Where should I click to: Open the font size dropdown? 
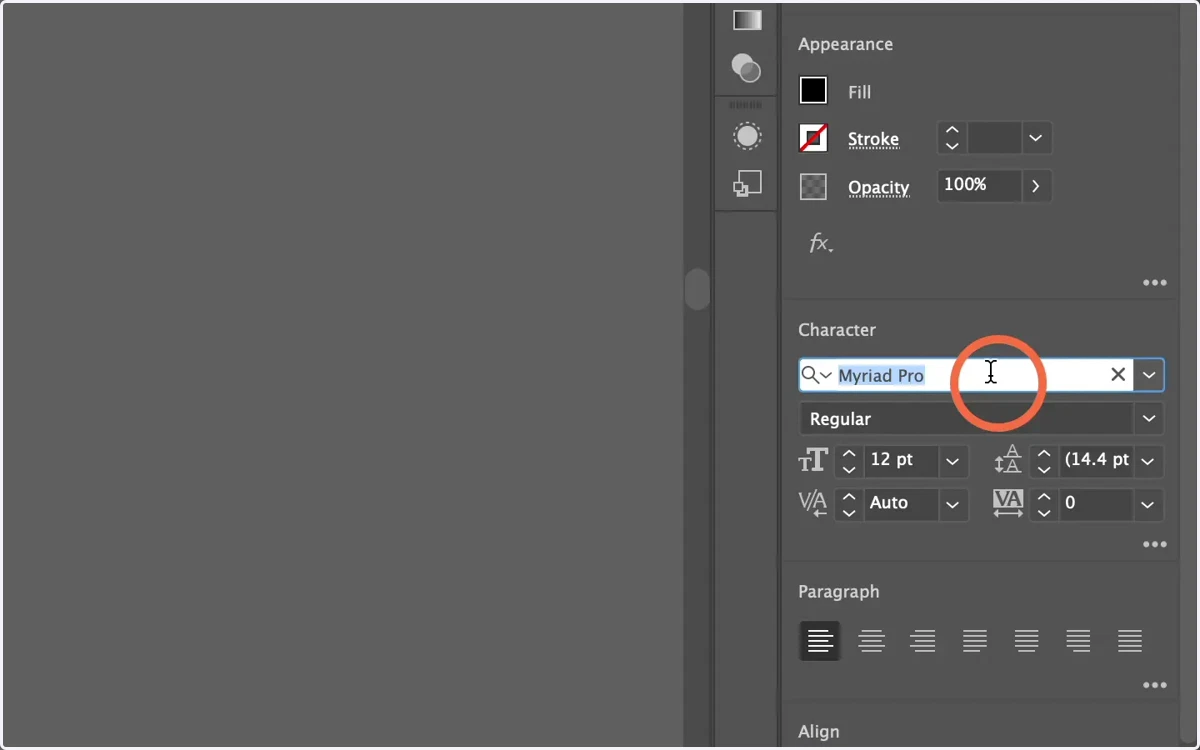(x=953, y=461)
